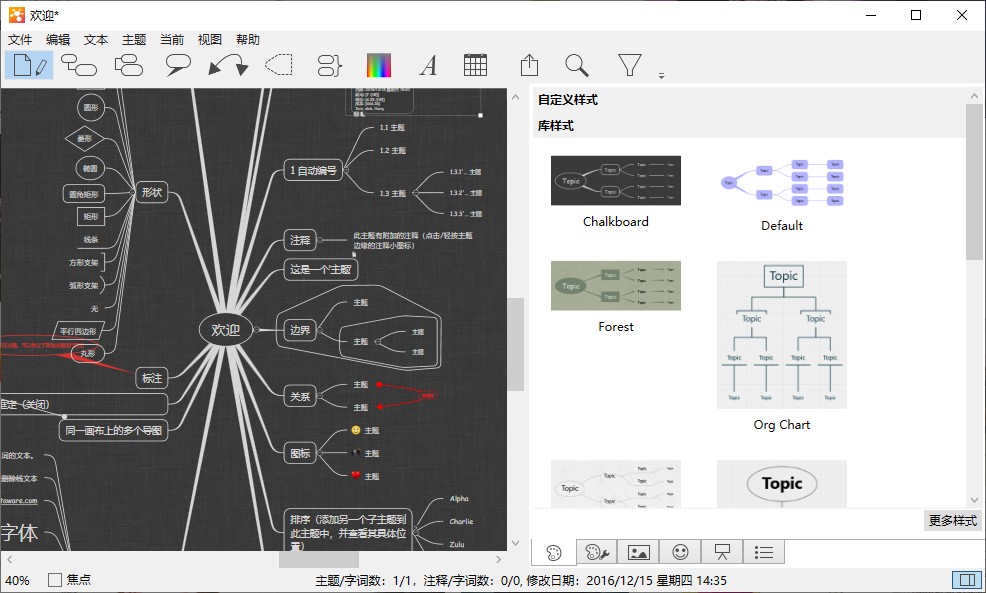Open the font style 'A' tool
Screen dimensions: 986x593
428,66
